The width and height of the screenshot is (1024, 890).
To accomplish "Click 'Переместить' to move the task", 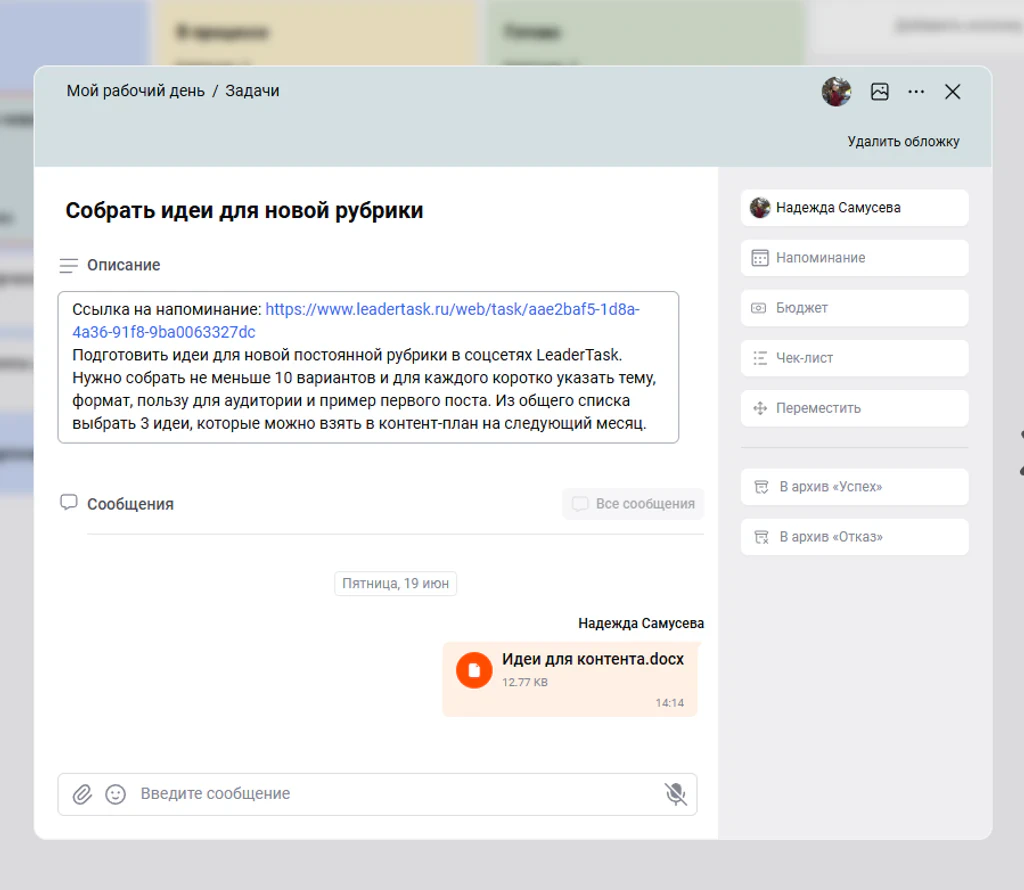I will point(854,408).
